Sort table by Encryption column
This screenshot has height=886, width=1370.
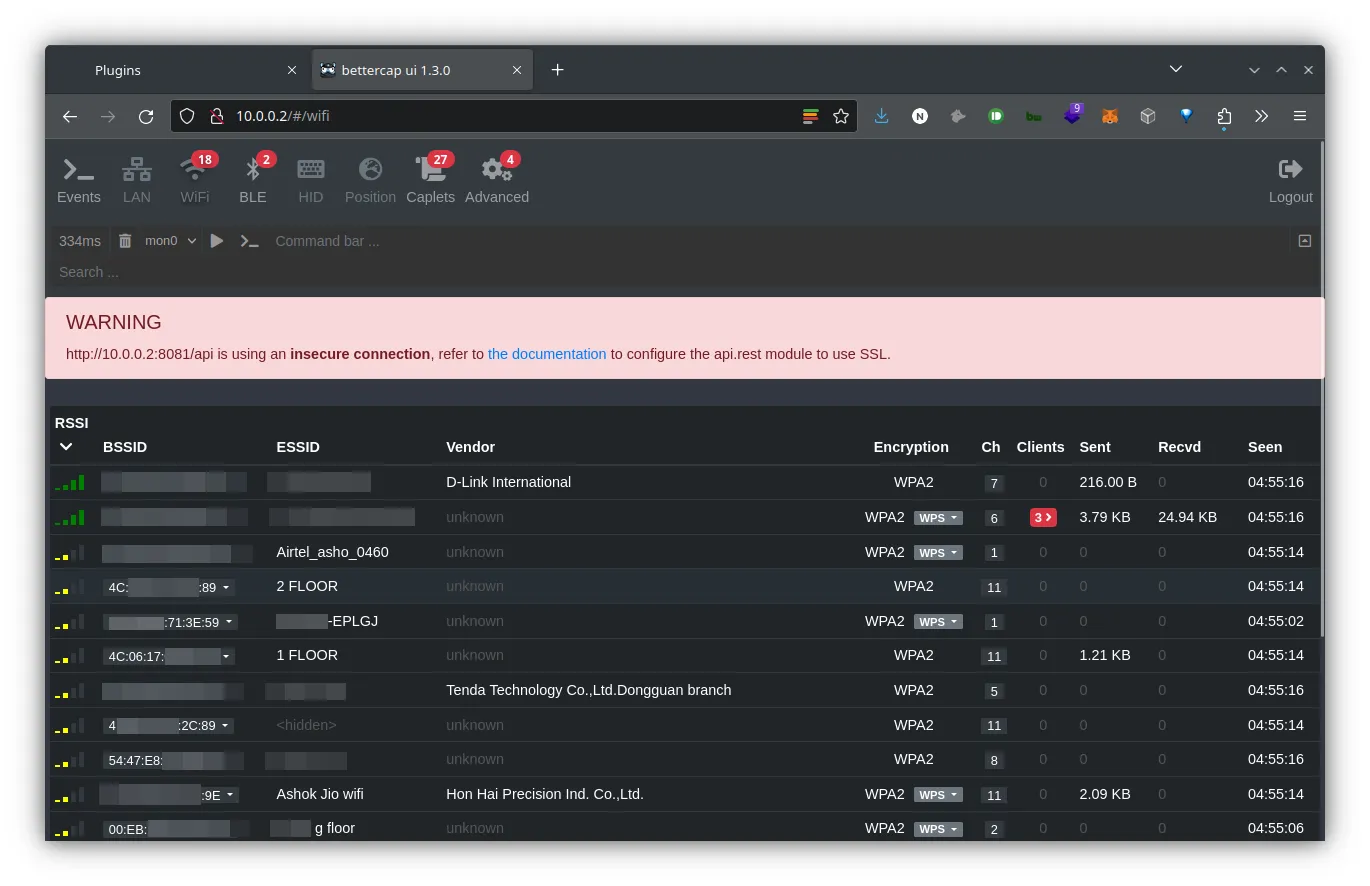[x=911, y=447]
